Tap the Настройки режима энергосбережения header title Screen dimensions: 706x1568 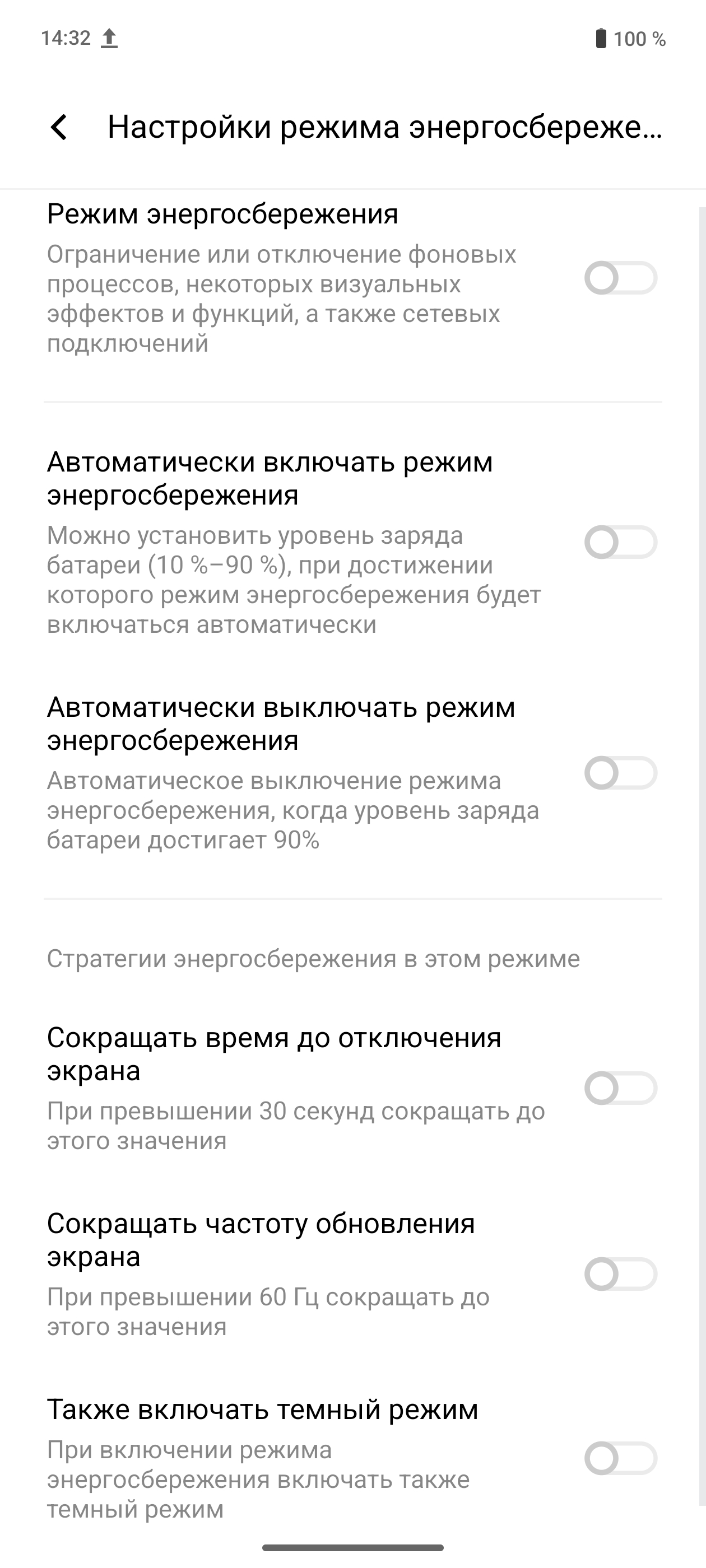pos(384,128)
